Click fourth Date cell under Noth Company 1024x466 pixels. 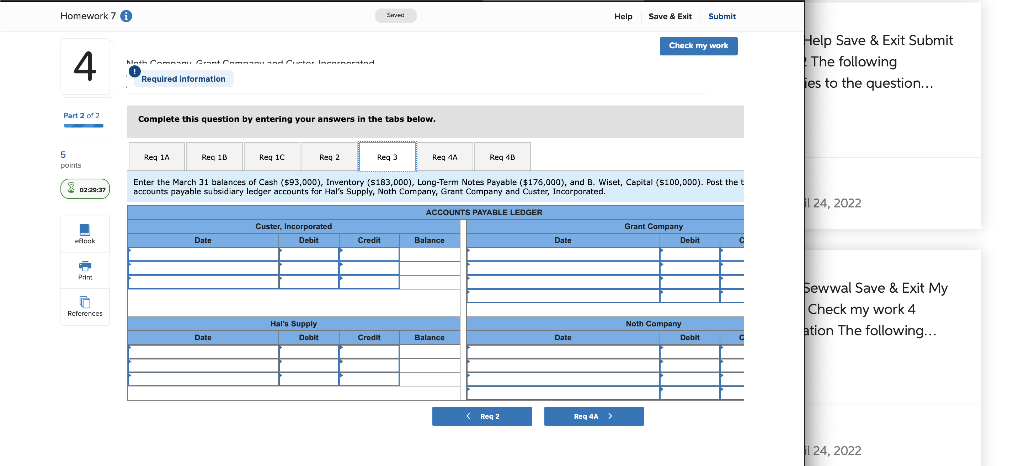(563, 393)
